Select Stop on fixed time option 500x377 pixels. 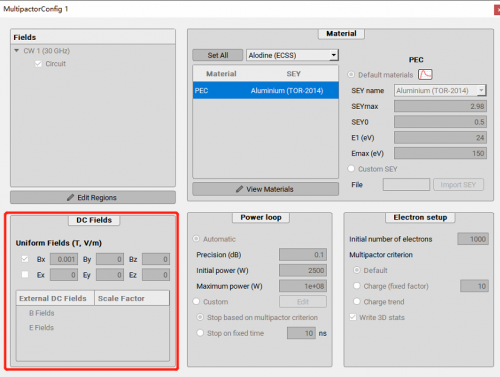pyautogui.click(x=200, y=333)
